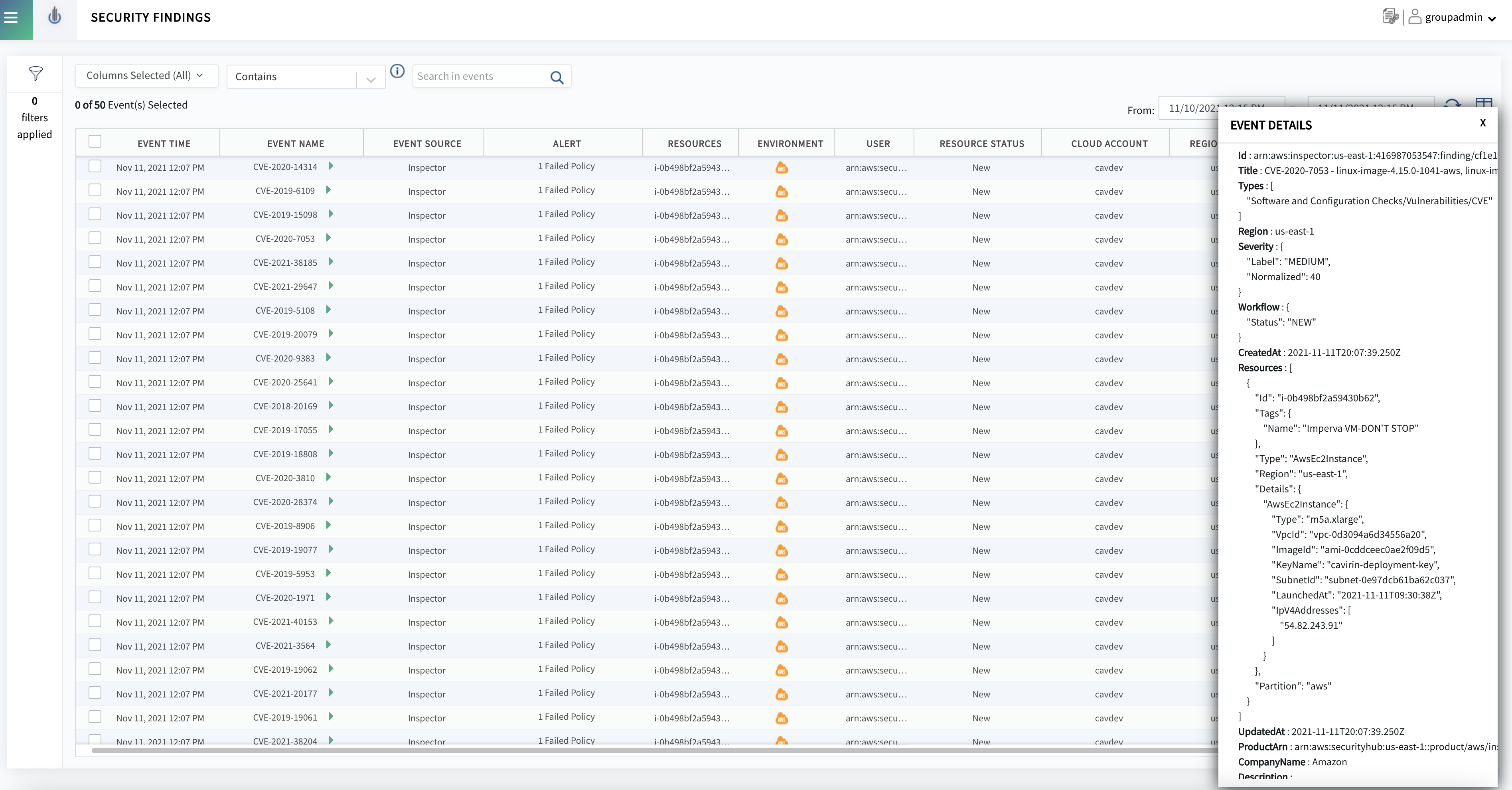The image size is (1512, 790).
Task: Open the reports icon near groupadmin
Action: [x=1390, y=16]
